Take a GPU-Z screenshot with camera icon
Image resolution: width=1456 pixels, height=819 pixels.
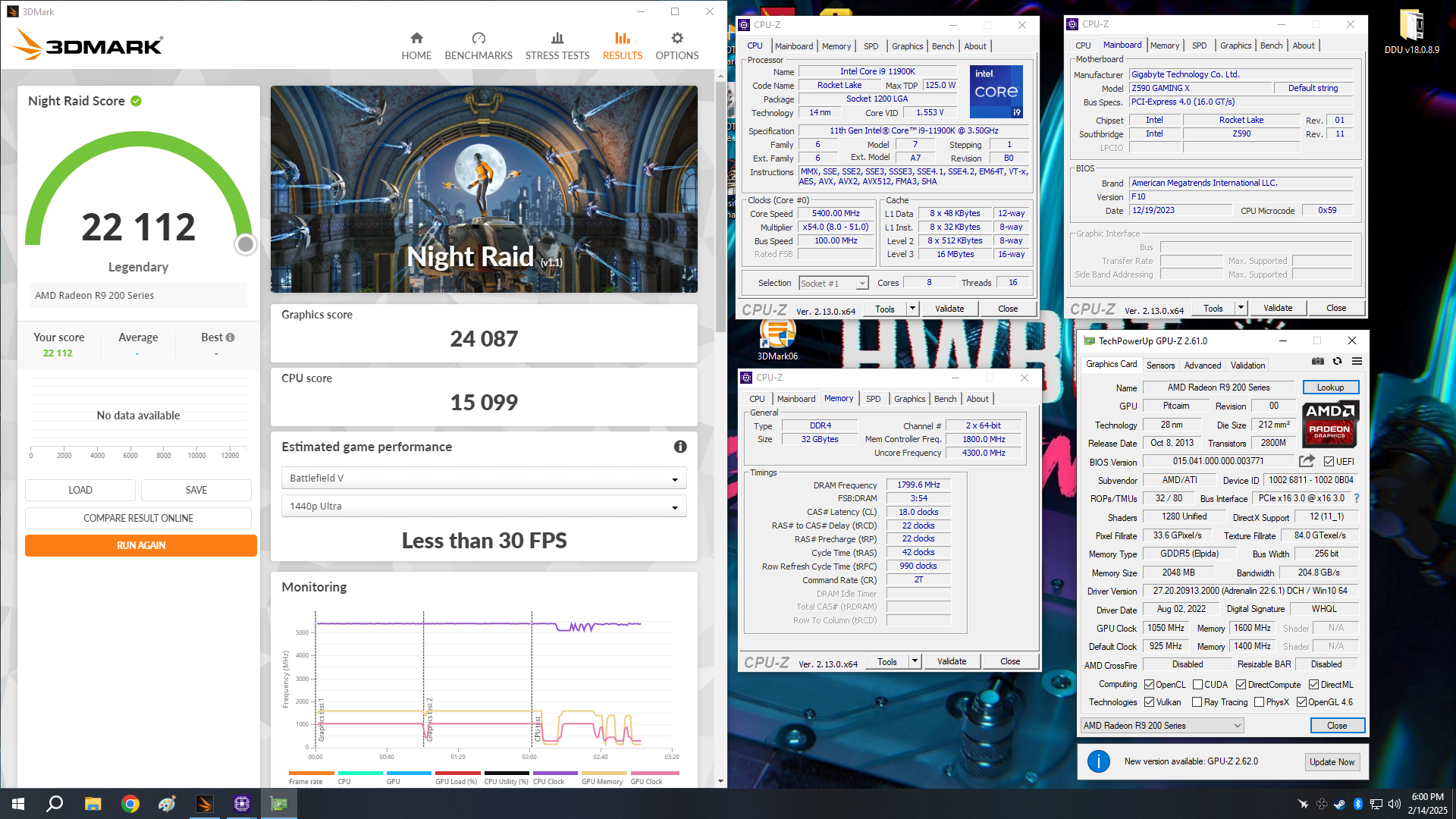coord(1318,361)
